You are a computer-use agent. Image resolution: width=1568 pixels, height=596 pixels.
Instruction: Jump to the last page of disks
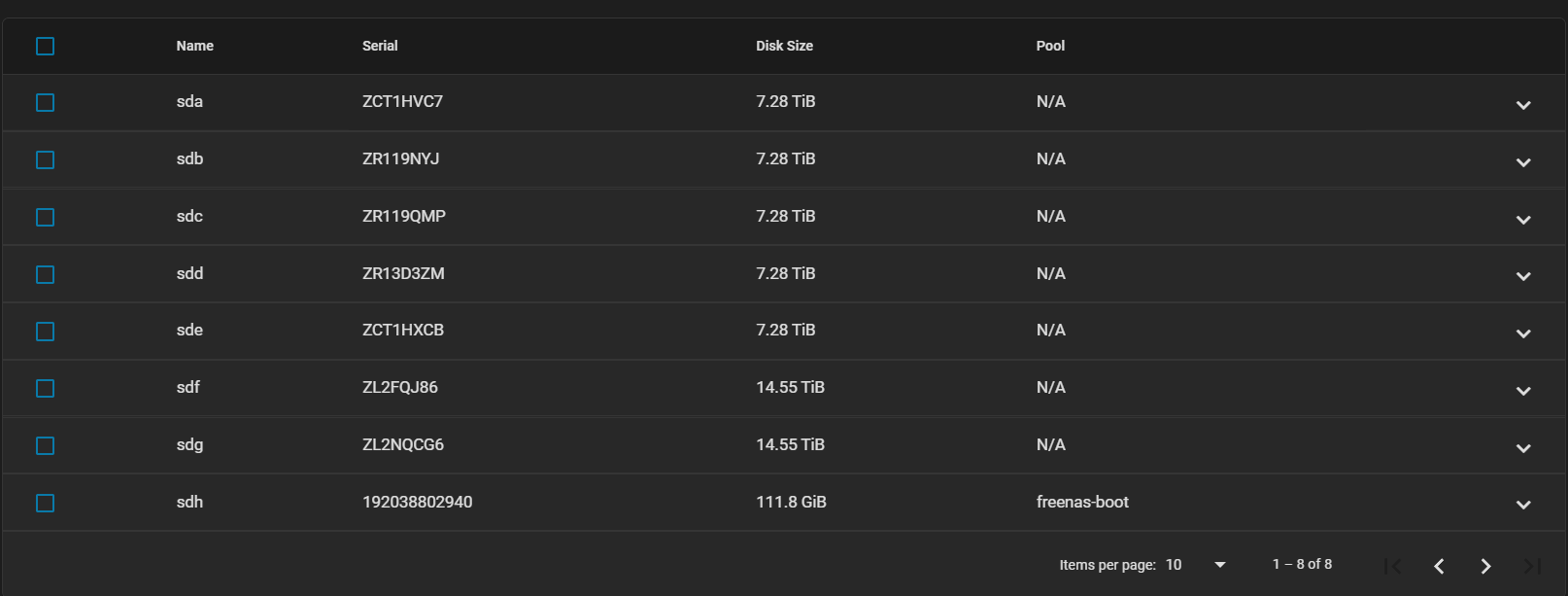click(1532, 566)
